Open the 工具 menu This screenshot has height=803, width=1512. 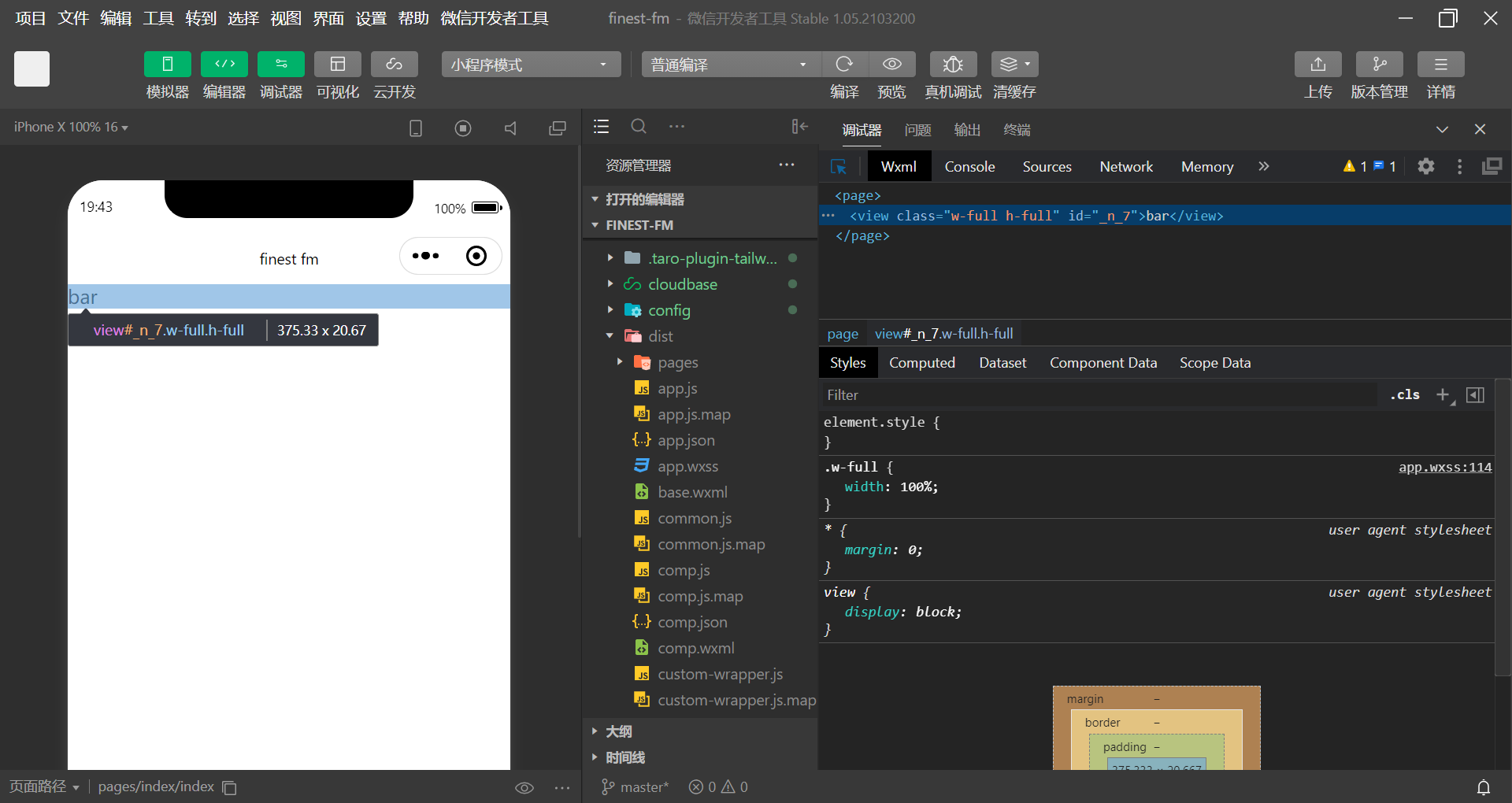(x=158, y=18)
